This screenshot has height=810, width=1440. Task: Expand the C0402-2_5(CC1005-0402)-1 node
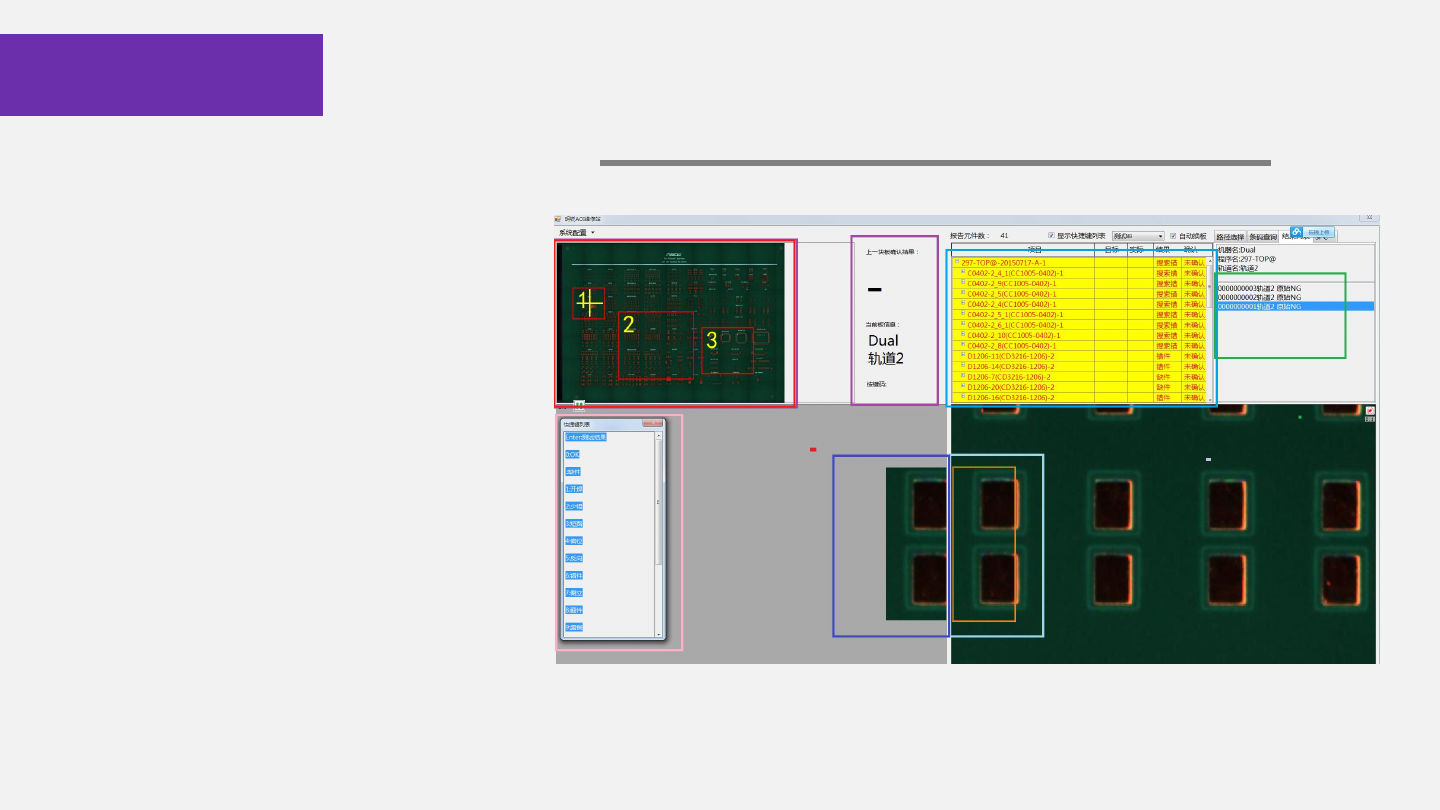963,294
